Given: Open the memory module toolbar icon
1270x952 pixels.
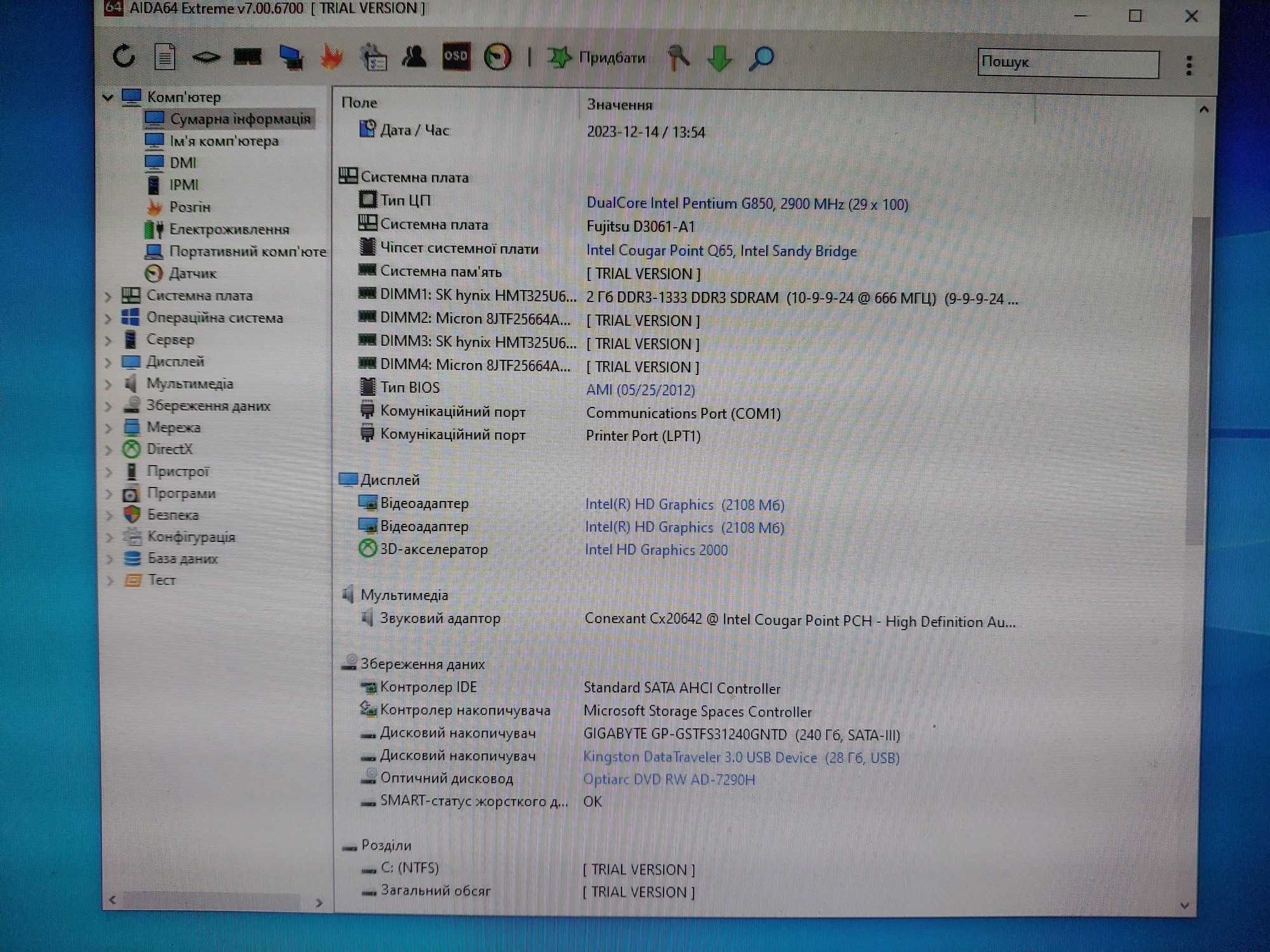Looking at the screenshot, I should coord(247,57).
